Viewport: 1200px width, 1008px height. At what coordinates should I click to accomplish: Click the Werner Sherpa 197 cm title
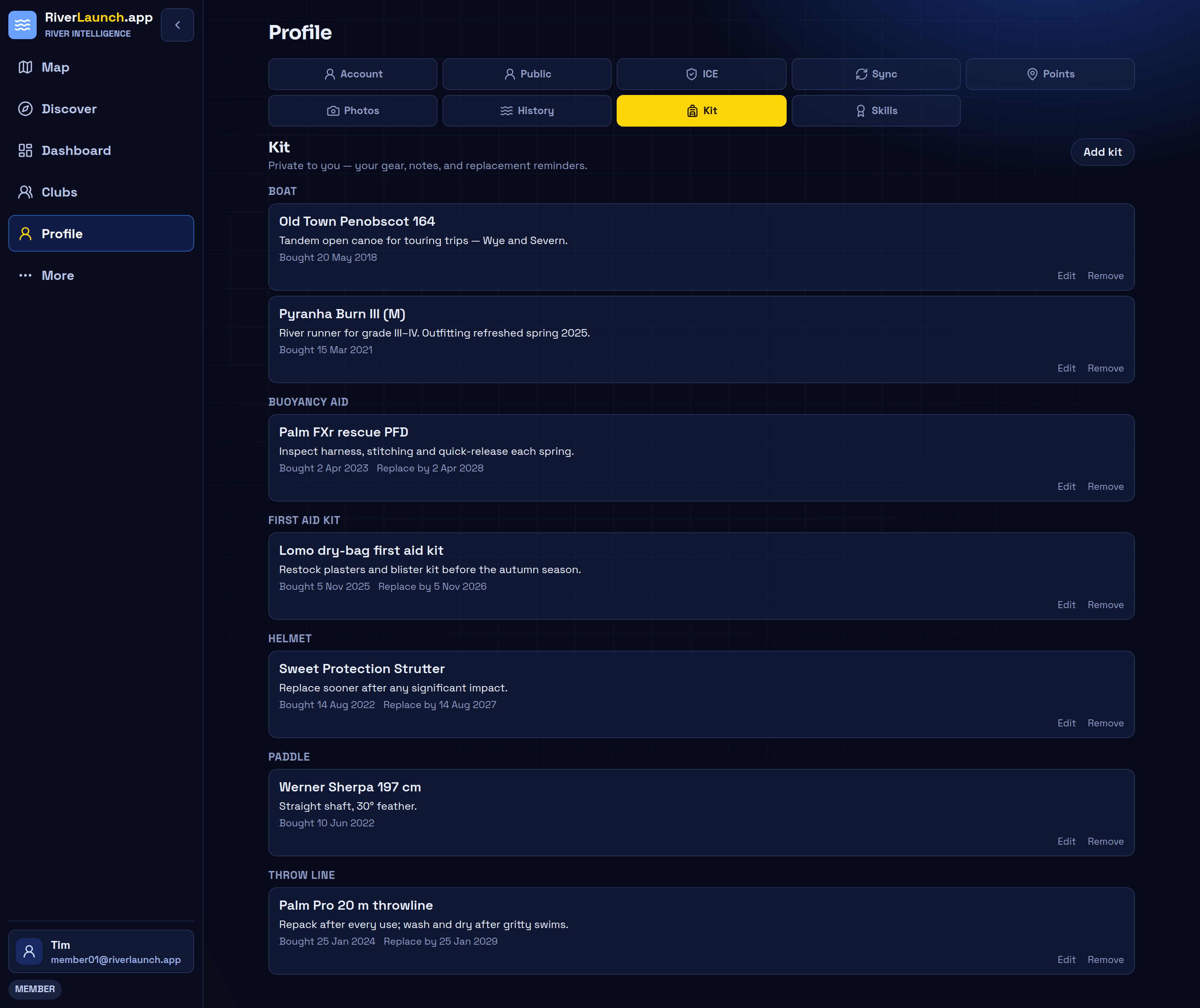point(350,787)
